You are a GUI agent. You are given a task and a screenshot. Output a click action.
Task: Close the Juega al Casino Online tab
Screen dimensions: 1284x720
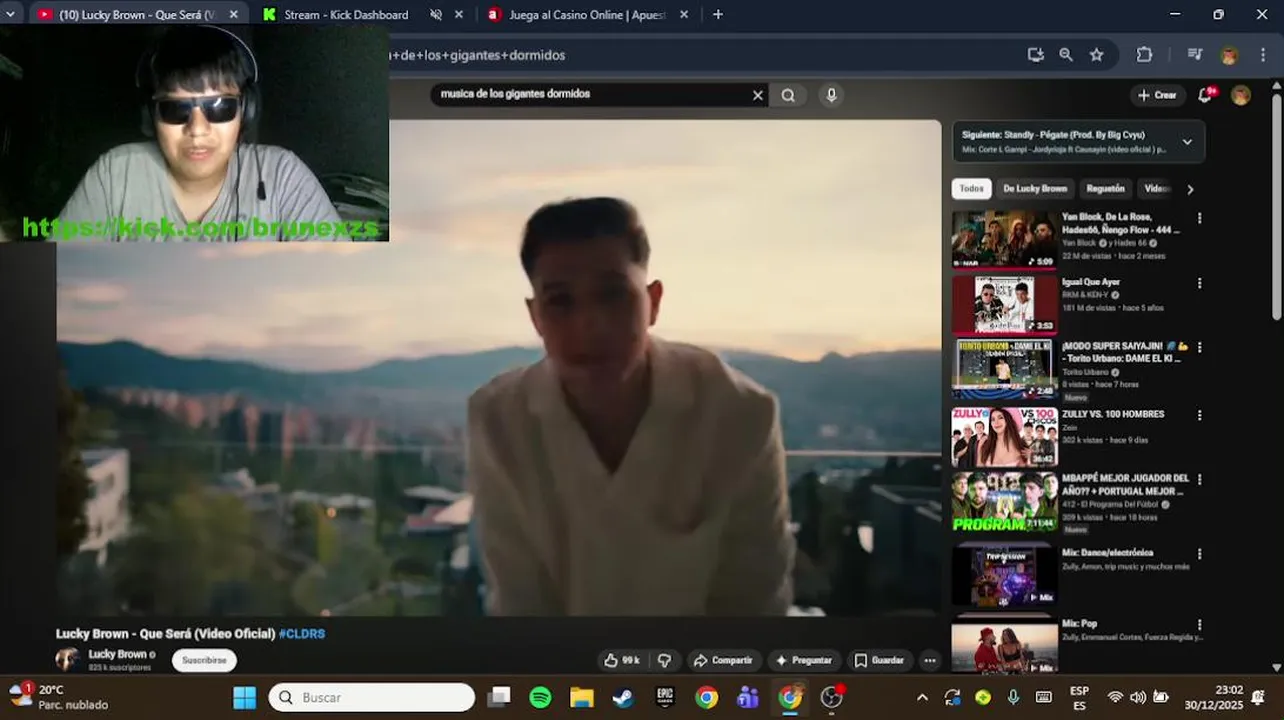coord(684,15)
